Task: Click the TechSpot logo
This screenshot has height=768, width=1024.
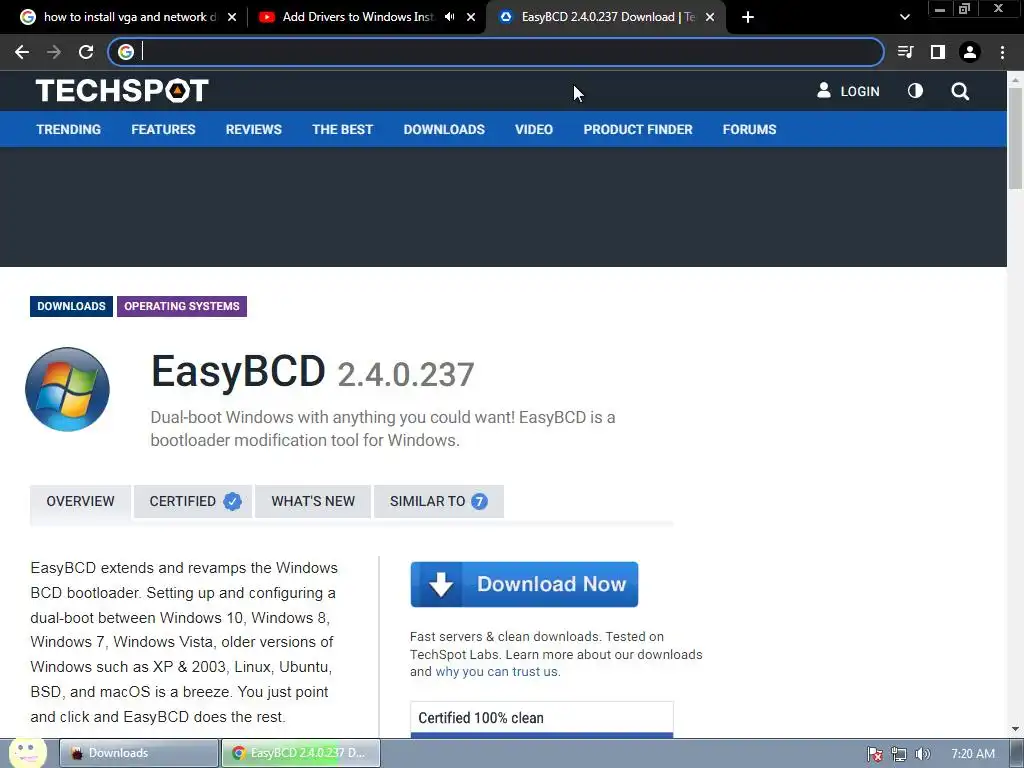Action: [x=122, y=91]
